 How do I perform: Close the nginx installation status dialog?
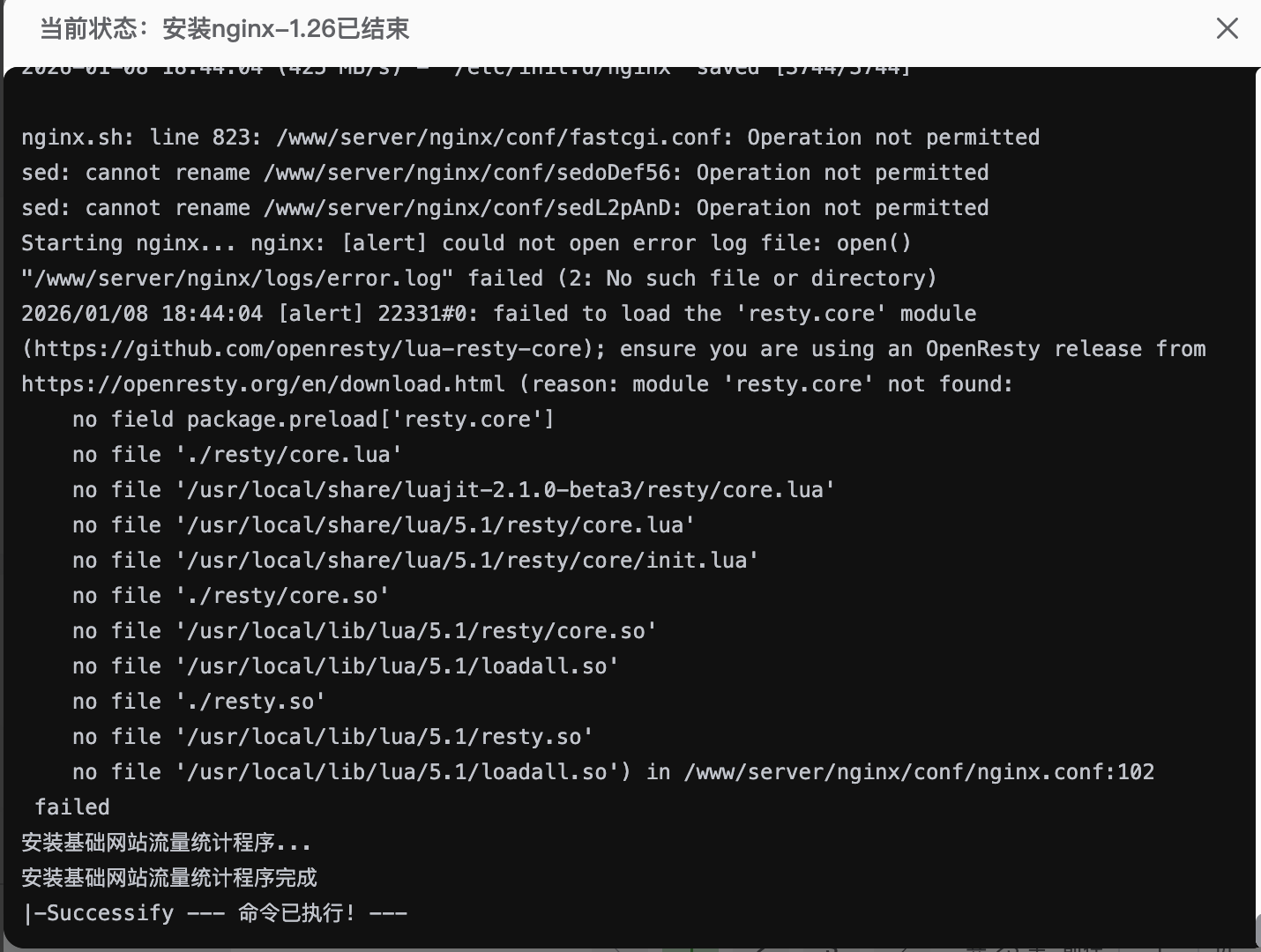[1227, 28]
